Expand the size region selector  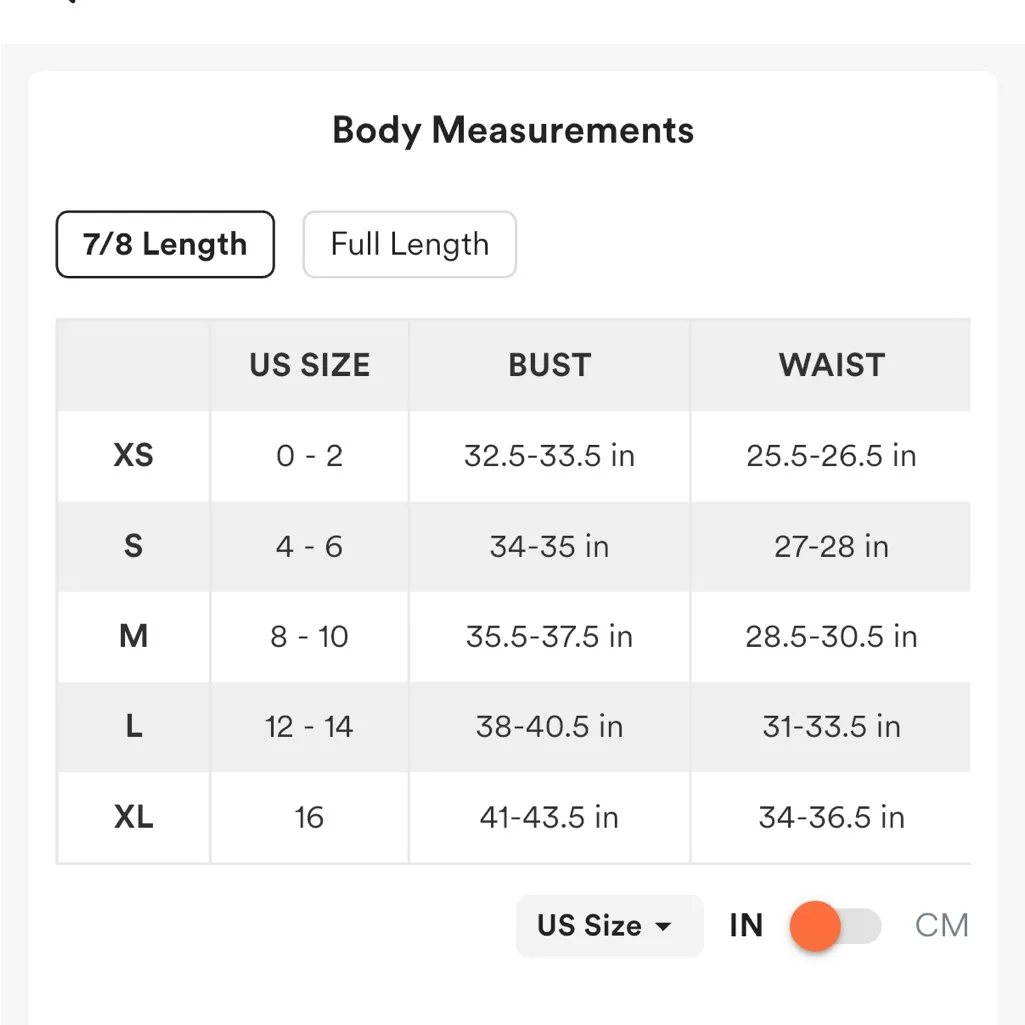tap(609, 926)
